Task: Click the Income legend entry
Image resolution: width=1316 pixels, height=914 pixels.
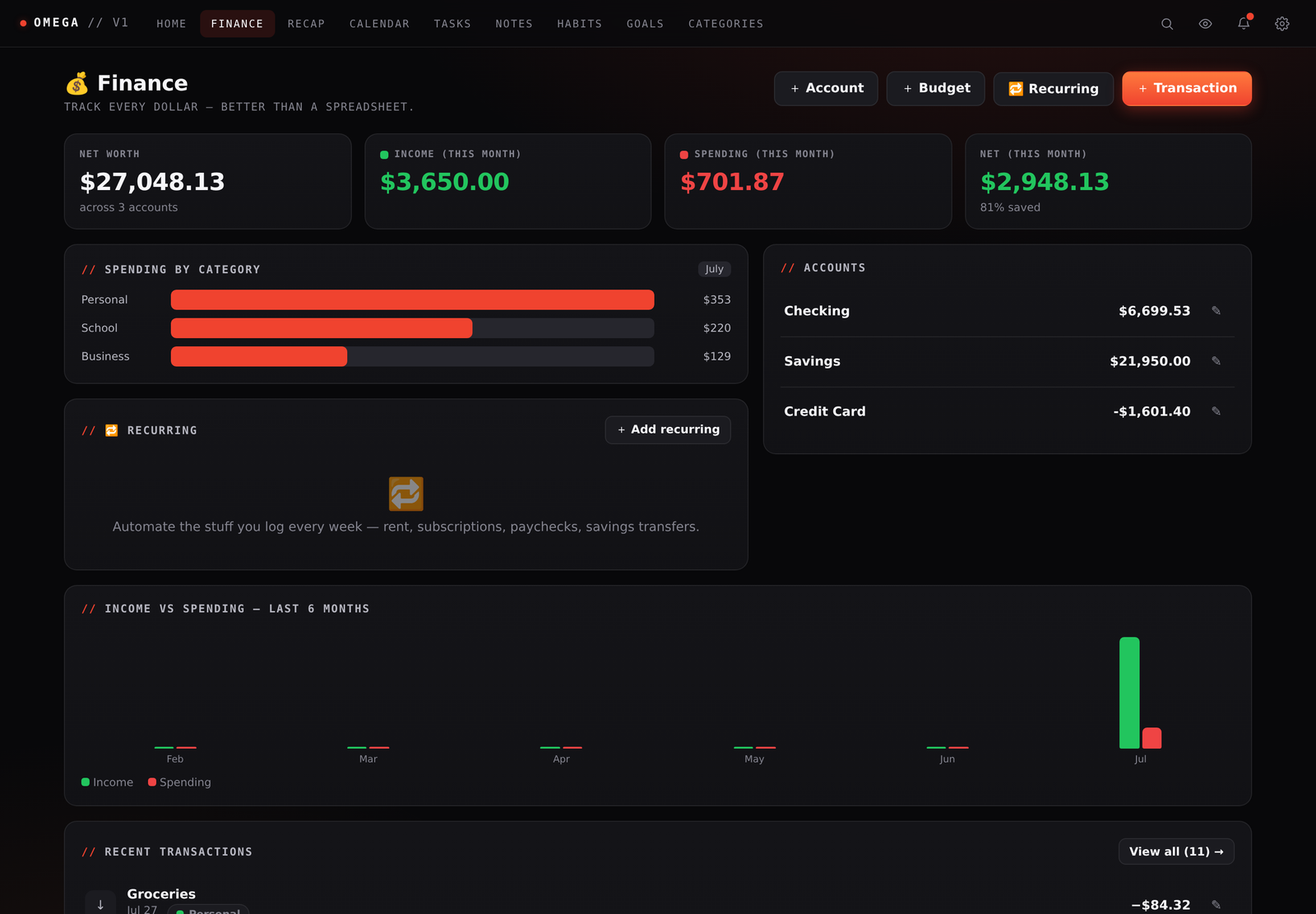Action: tap(107, 782)
